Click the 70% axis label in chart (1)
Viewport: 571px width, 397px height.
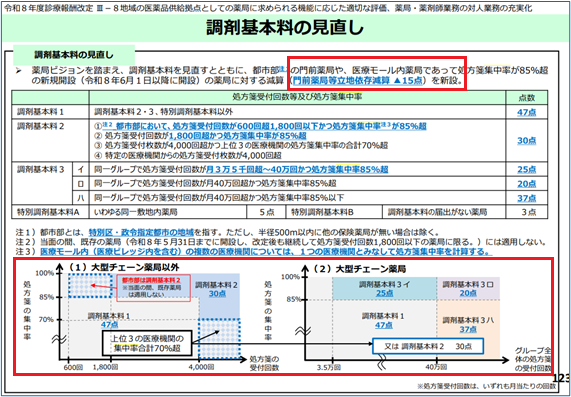(x=47, y=320)
